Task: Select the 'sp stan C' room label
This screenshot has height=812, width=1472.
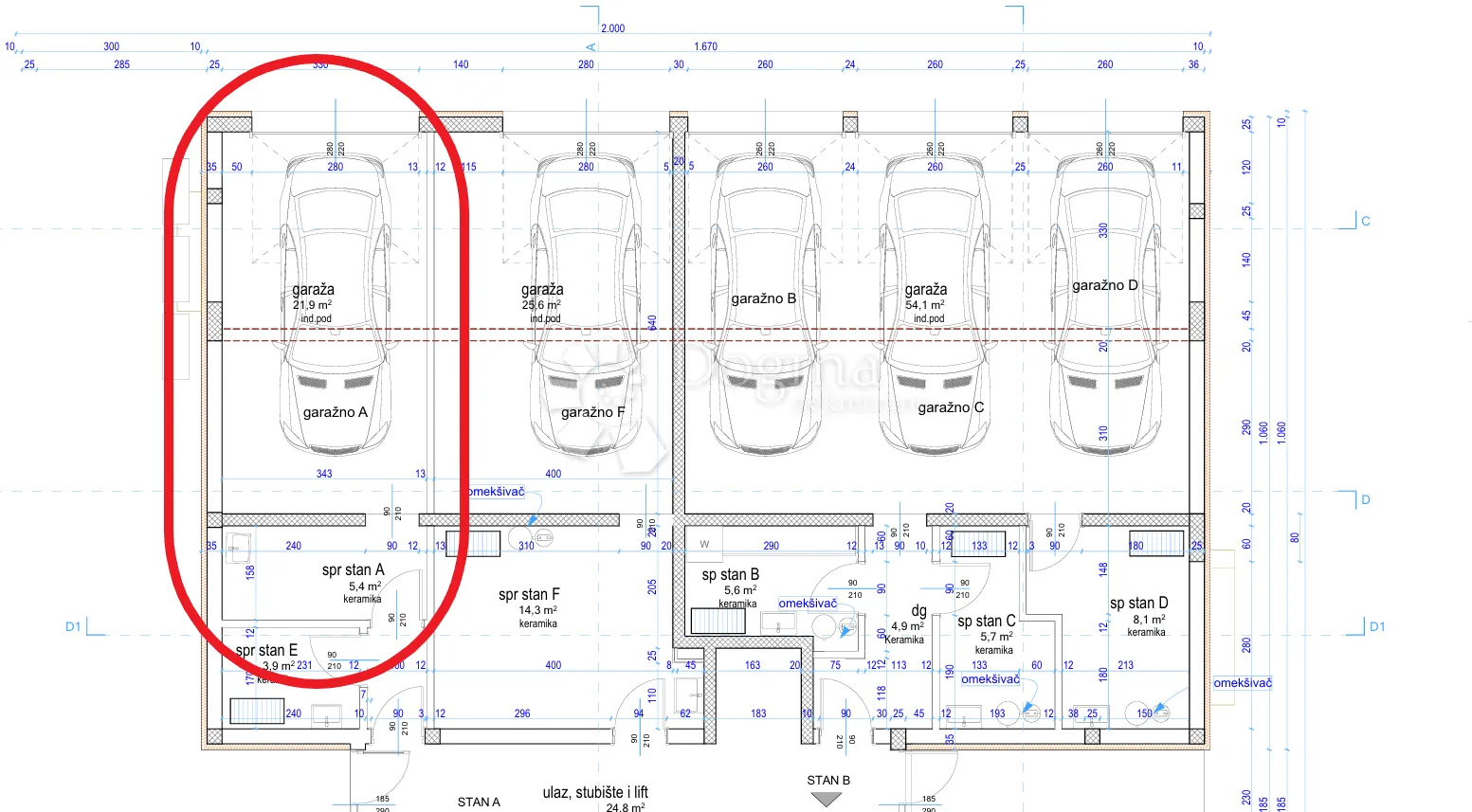Action: tap(987, 621)
